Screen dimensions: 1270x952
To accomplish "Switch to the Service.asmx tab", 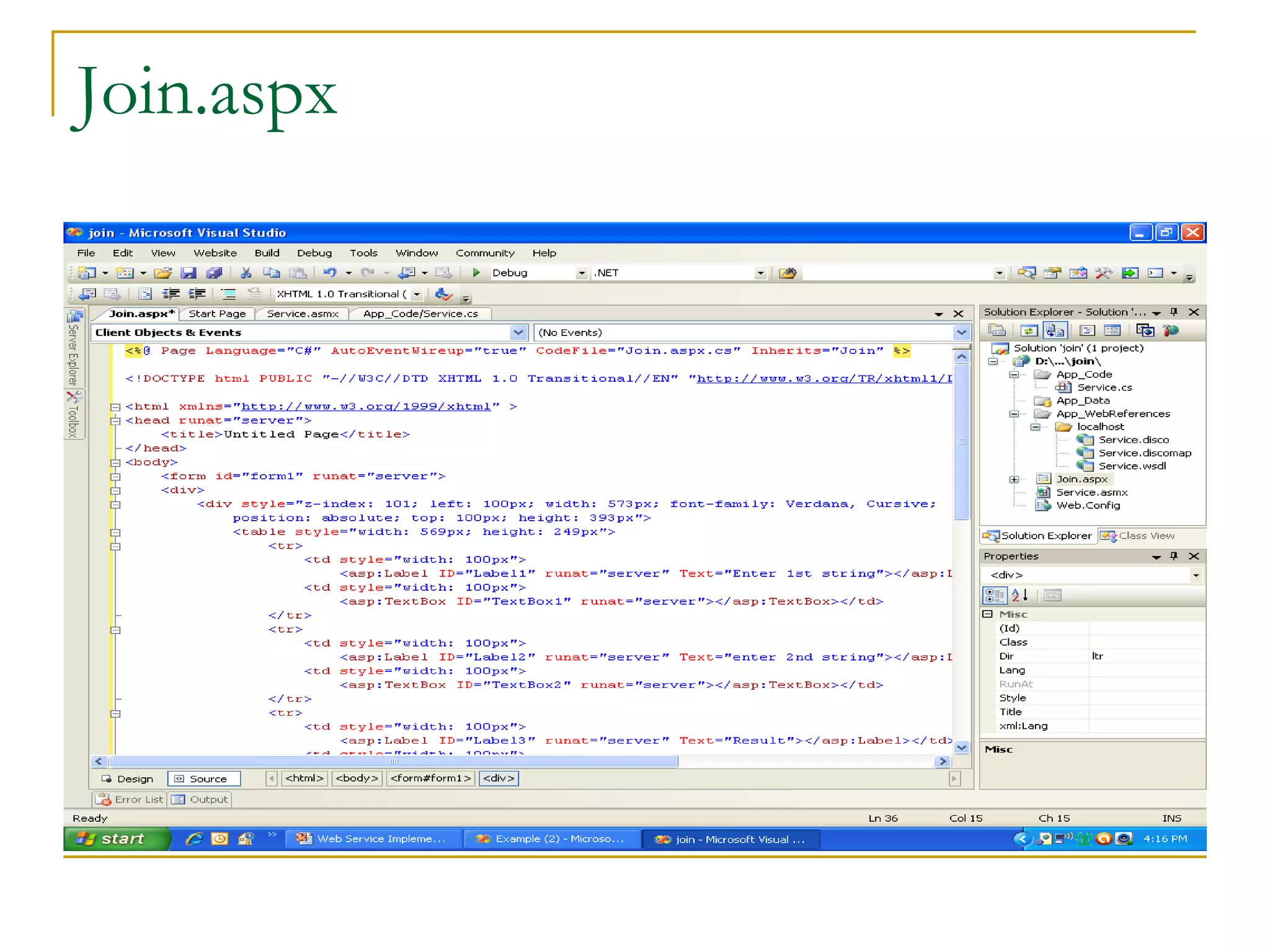I will (x=302, y=314).
